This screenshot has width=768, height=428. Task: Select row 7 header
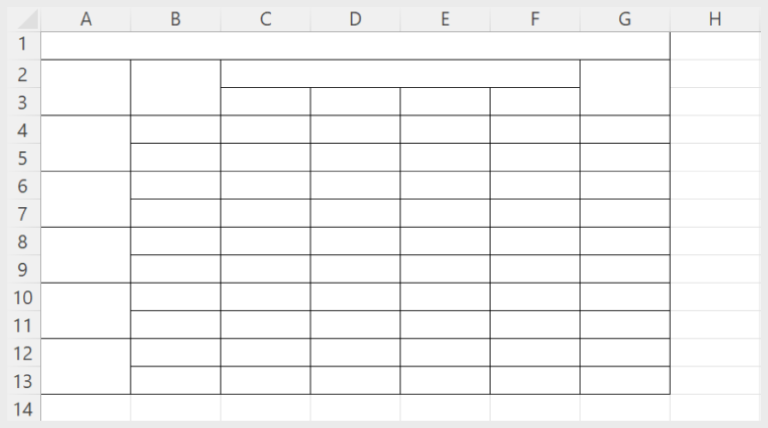(x=24, y=214)
